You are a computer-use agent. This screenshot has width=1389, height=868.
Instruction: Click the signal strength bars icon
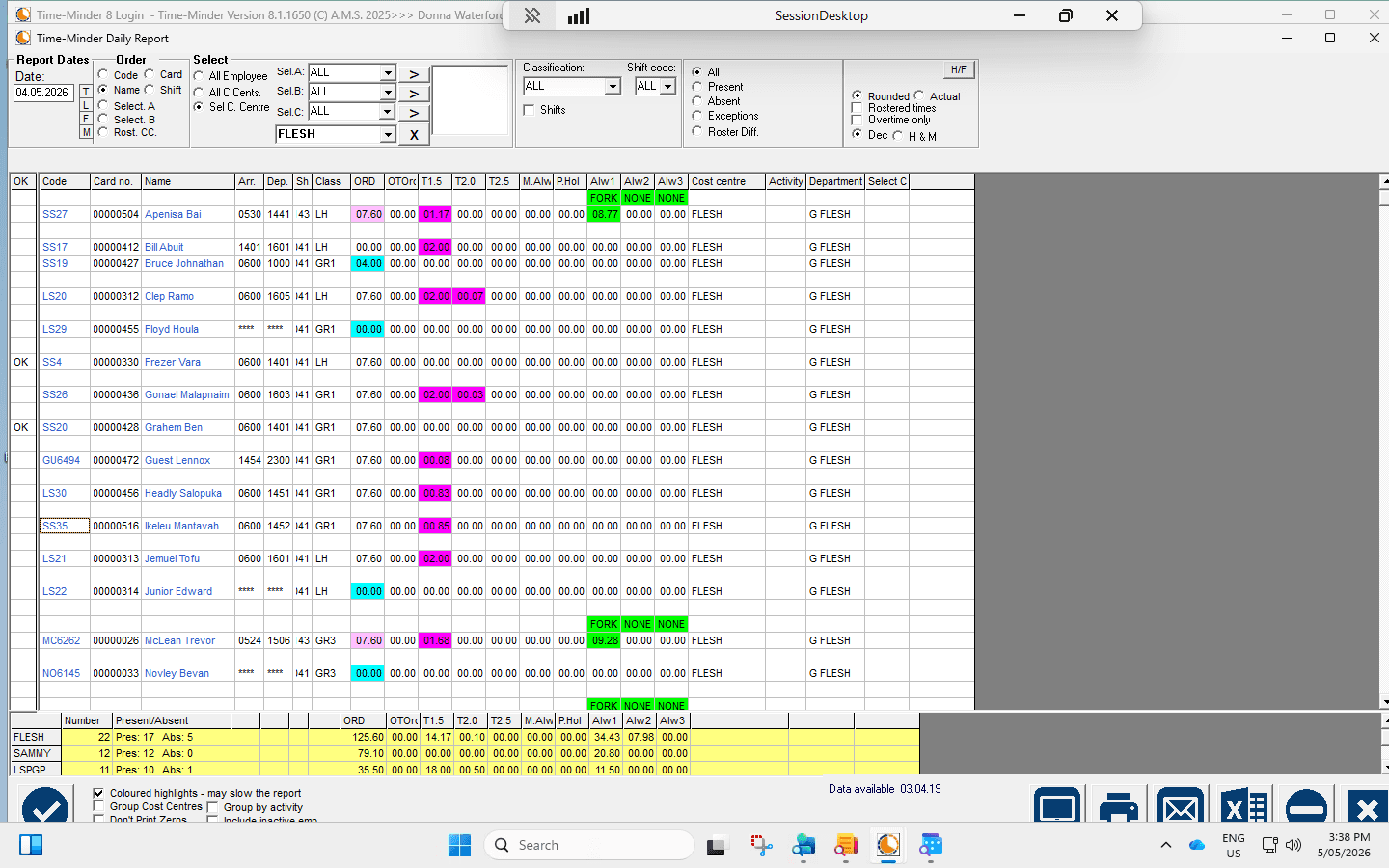click(x=579, y=15)
